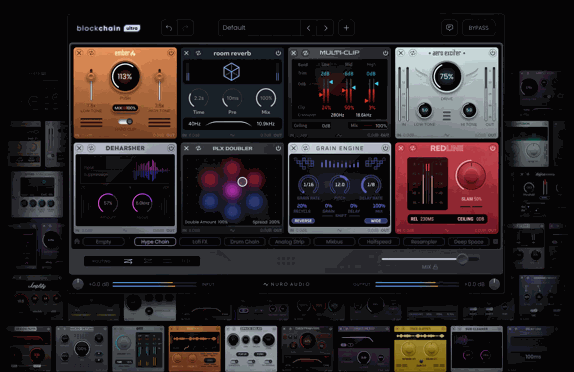This screenshot has height=372, width=574.
Task: Remove the aero exciter module
Action: click(x=401, y=53)
